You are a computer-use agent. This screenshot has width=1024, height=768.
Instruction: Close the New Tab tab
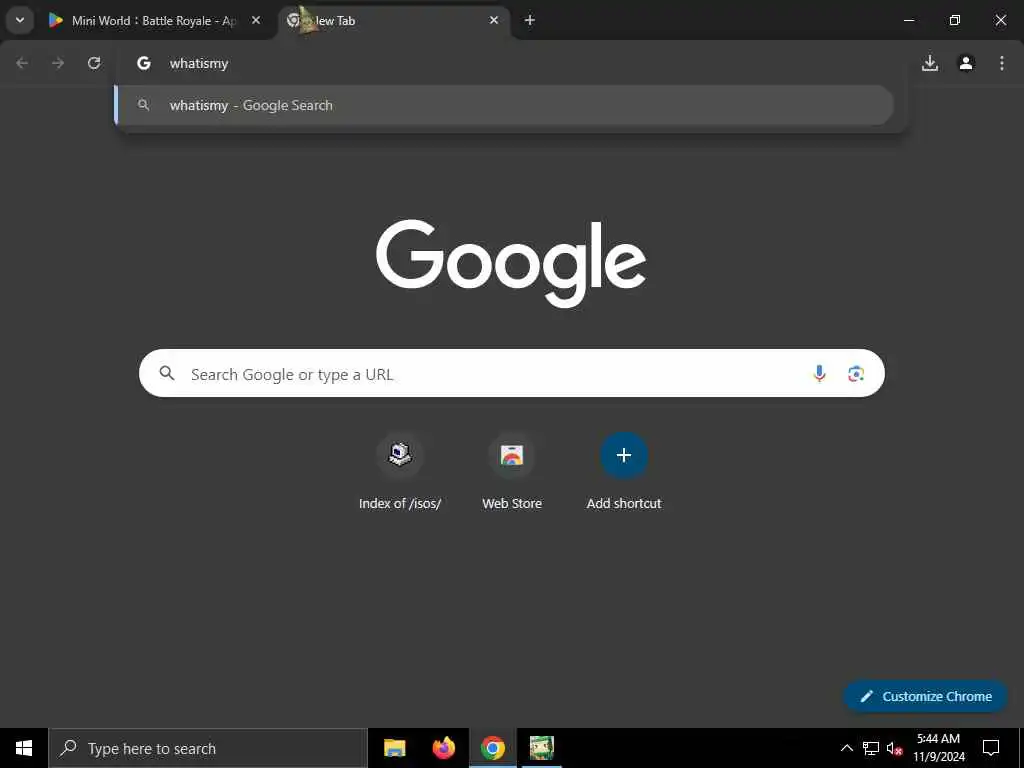tap(494, 20)
